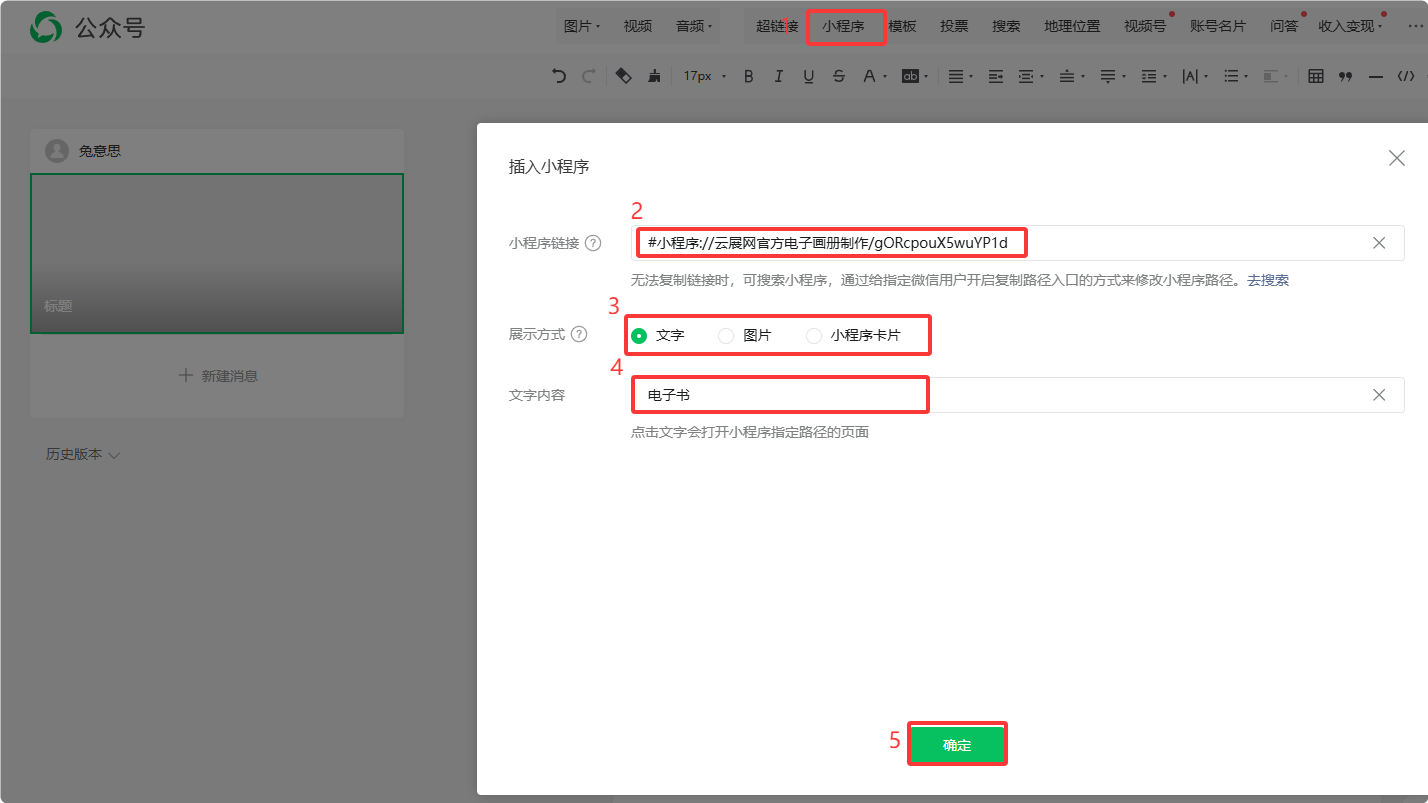Image resolution: width=1428 pixels, height=803 pixels.
Task: Click the undo arrow icon
Action: click(x=559, y=76)
